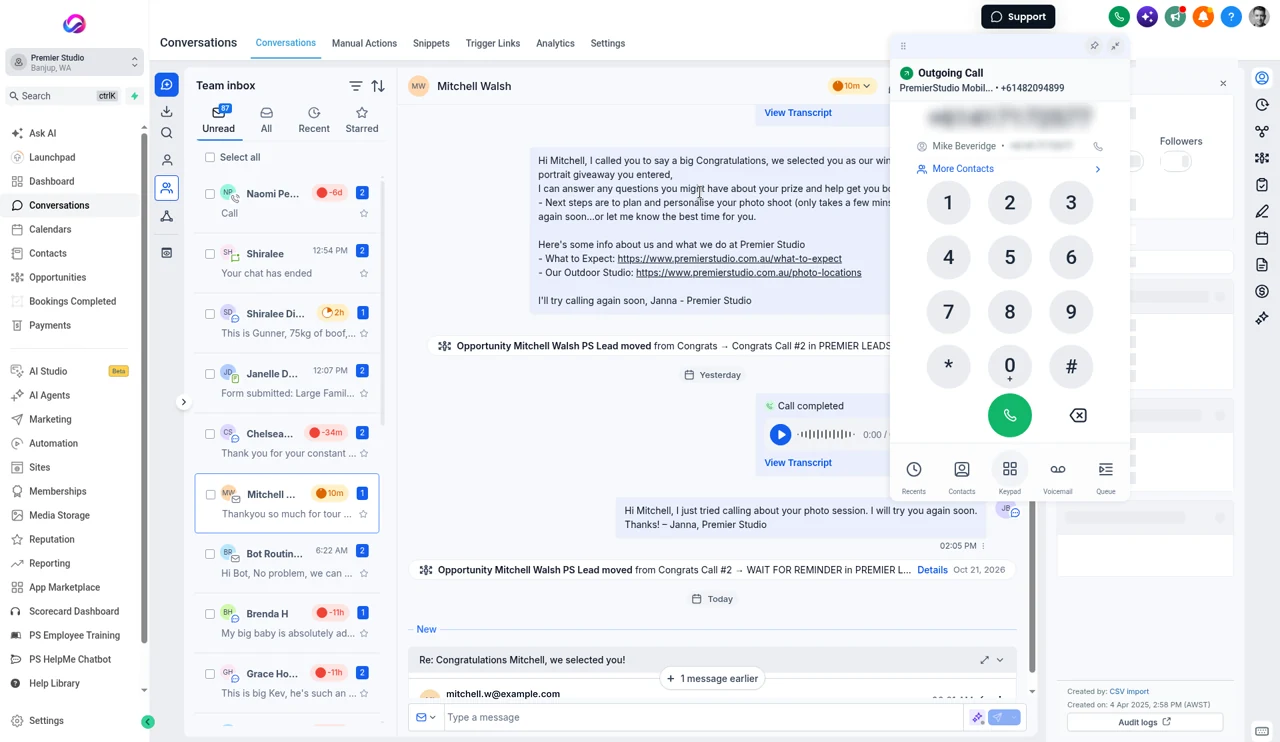Check the Brenda H conversation checkbox
The width and height of the screenshot is (1280, 742).
[210, 614]
